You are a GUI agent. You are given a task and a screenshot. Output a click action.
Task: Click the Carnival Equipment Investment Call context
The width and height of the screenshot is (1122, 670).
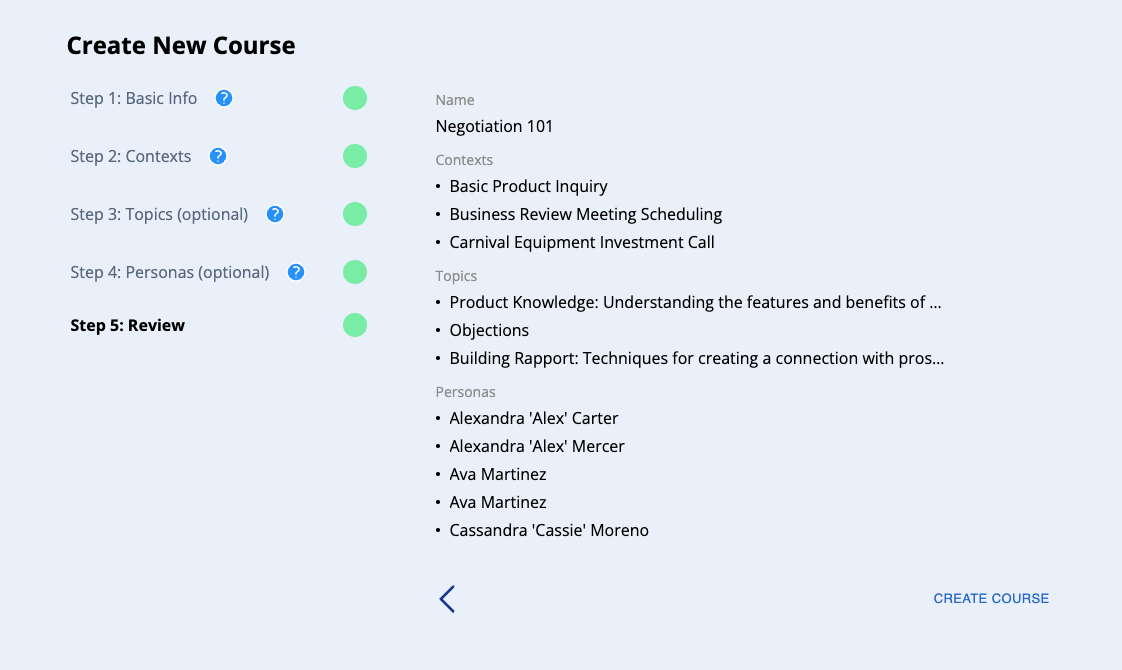pyautogui.click(x=582, y=242)
